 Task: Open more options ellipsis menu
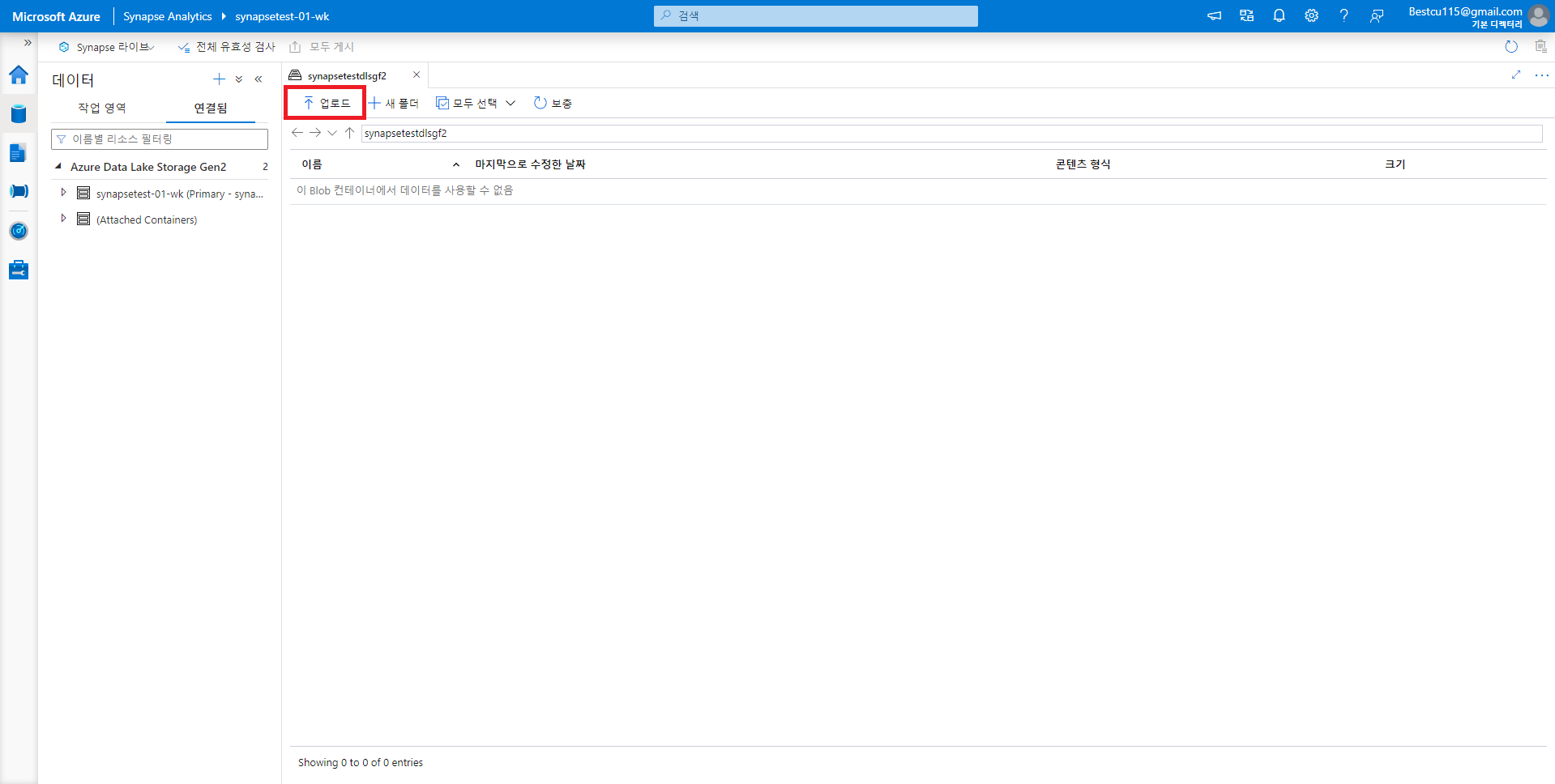[1541, 75]
